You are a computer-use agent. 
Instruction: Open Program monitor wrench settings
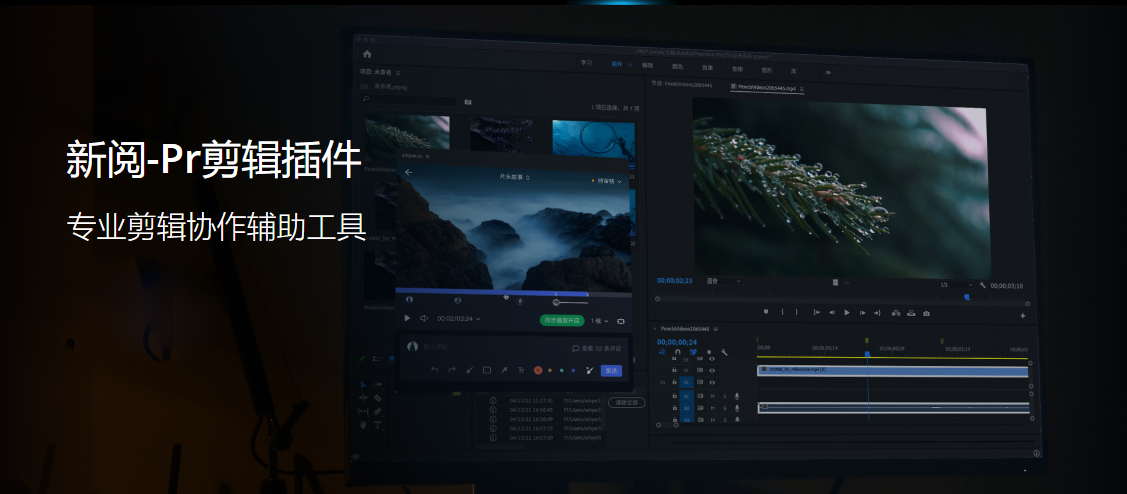point(983,285)
